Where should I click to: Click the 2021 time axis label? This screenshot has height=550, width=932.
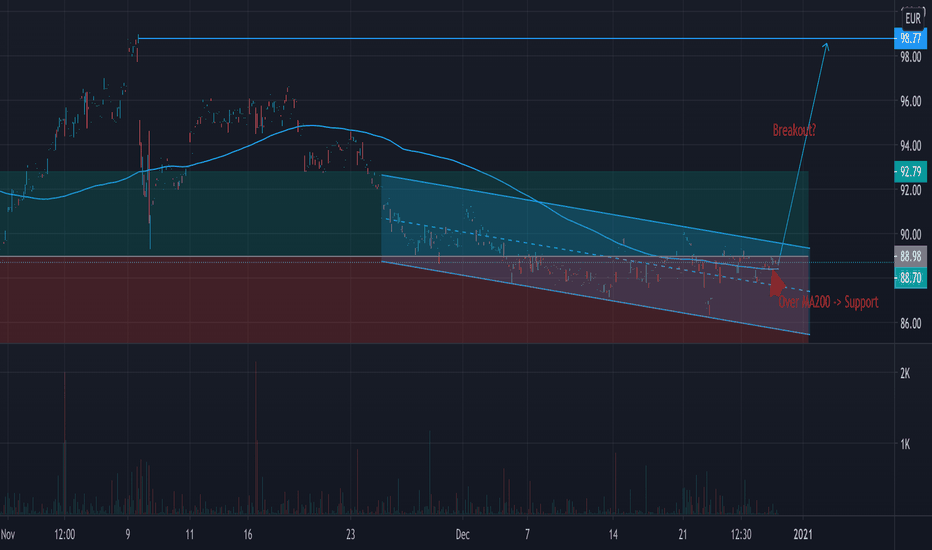(803, 534)
